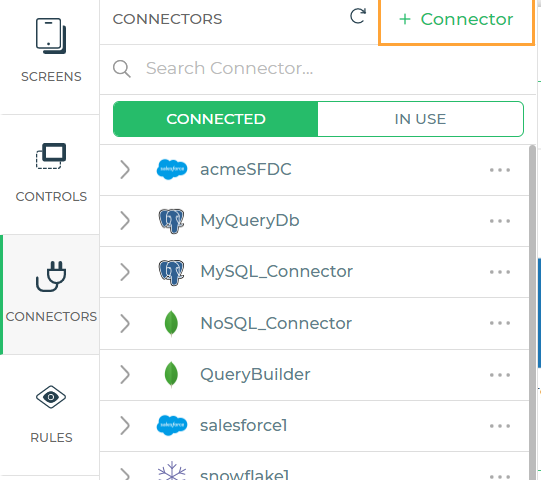Refresh the connectors list
The height and width of the screenshot is (480, 541).
tap(357, 16)
